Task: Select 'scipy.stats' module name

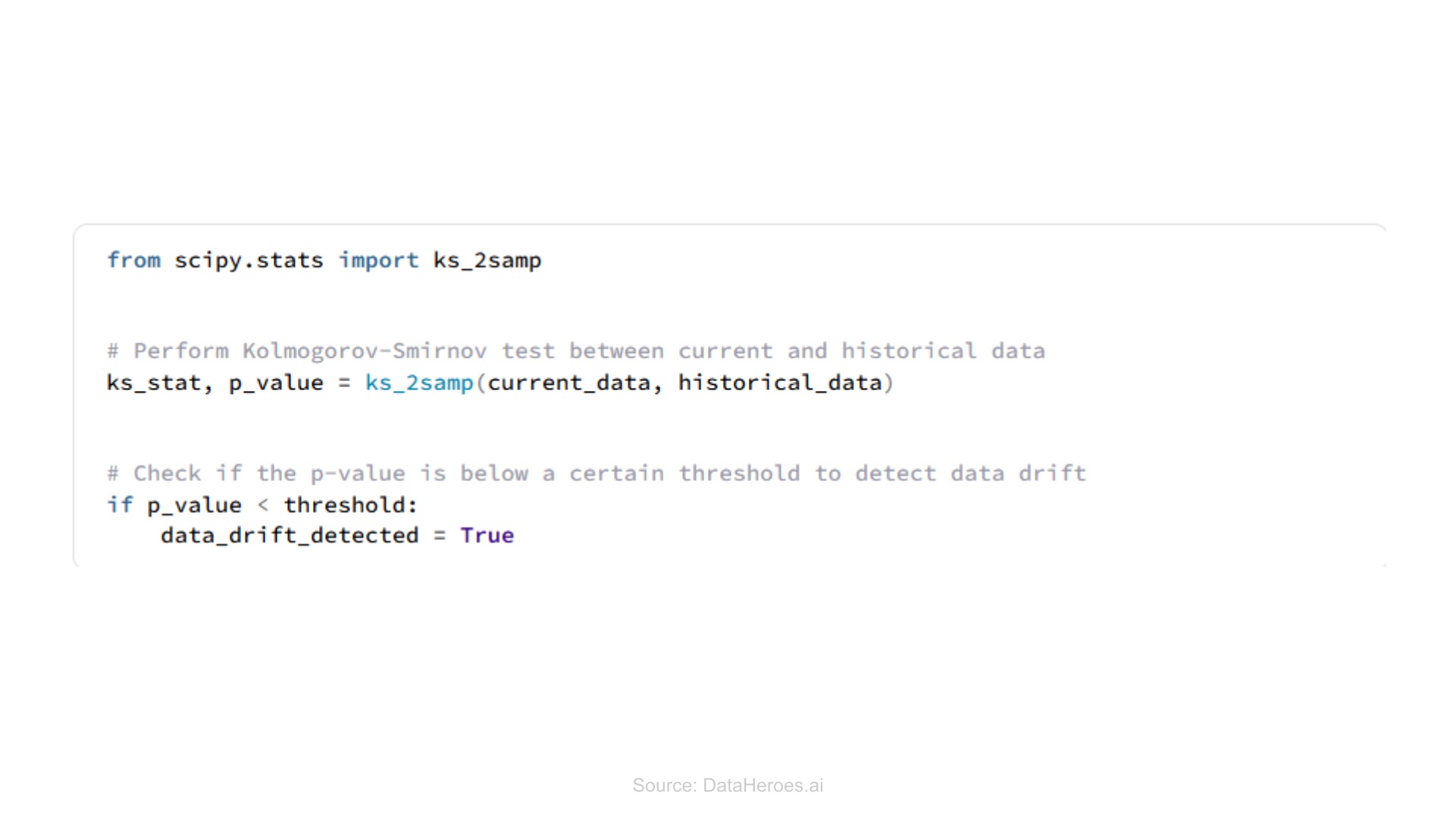Action: click(249, 261)
